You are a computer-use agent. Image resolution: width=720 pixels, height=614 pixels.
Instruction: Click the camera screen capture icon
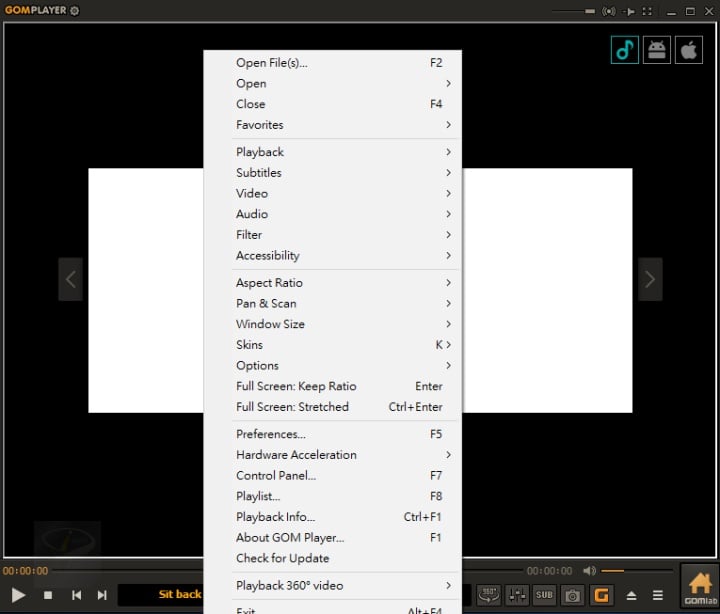coord(572,595)
